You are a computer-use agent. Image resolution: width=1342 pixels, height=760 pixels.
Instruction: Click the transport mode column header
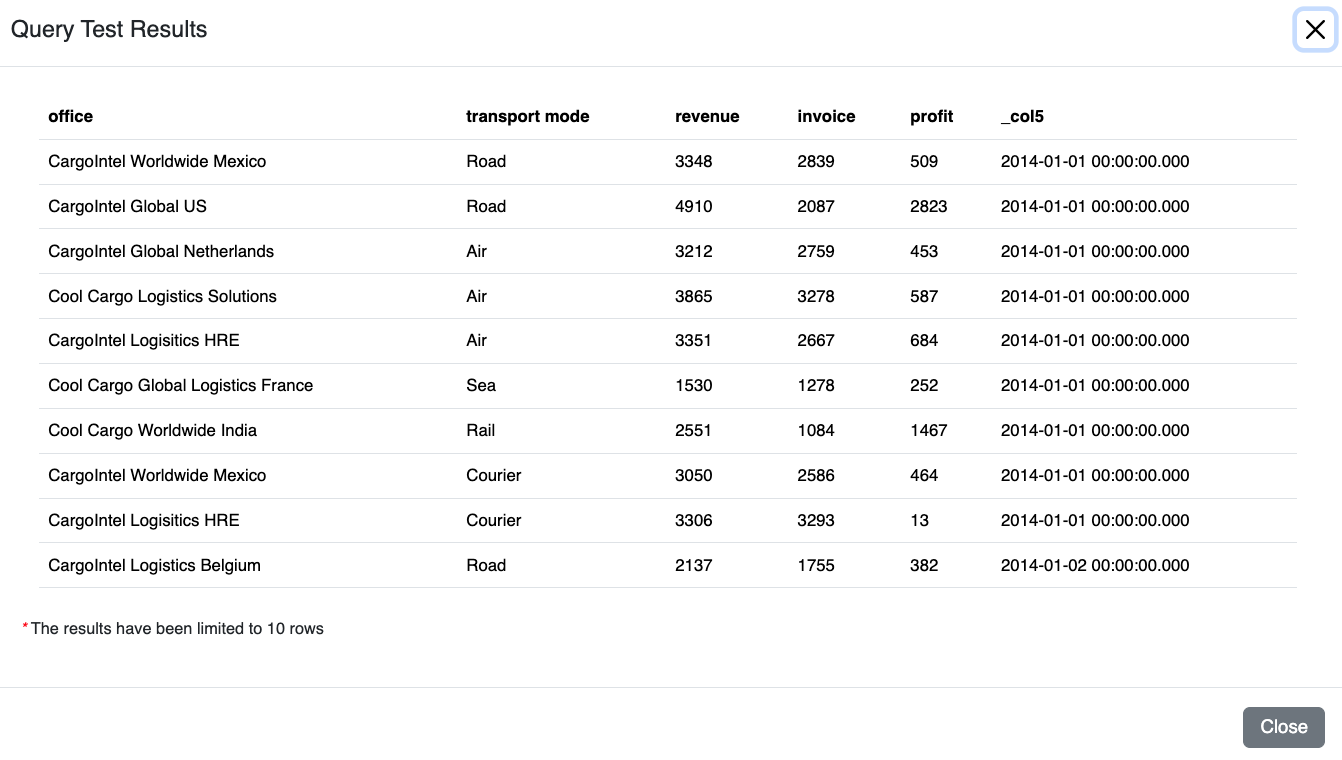(527, 116)
